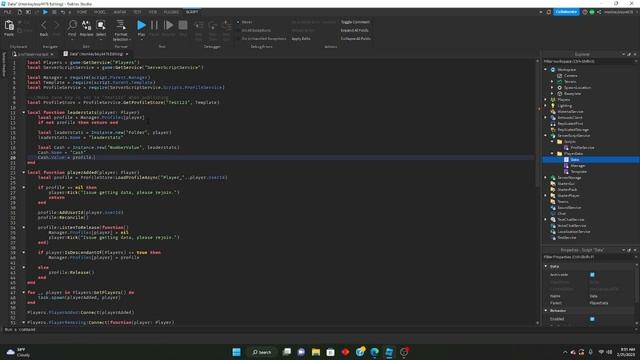Click the Apply Edits button

pyautogui.click(x=301, y=38)
